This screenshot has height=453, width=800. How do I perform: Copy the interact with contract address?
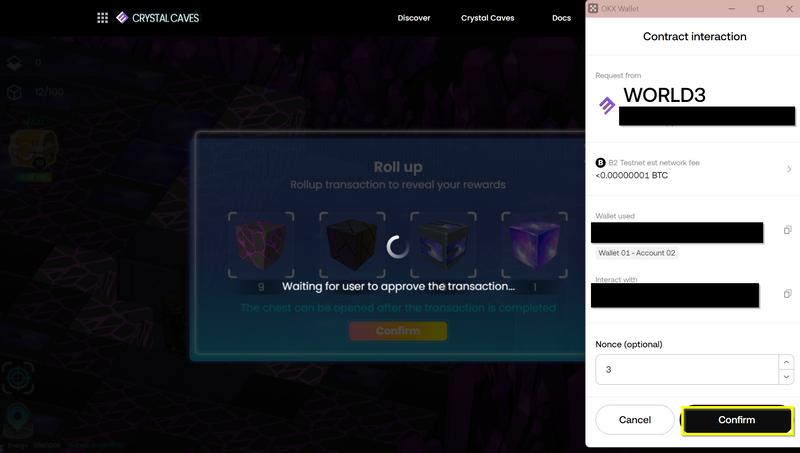tap(787, 294)
